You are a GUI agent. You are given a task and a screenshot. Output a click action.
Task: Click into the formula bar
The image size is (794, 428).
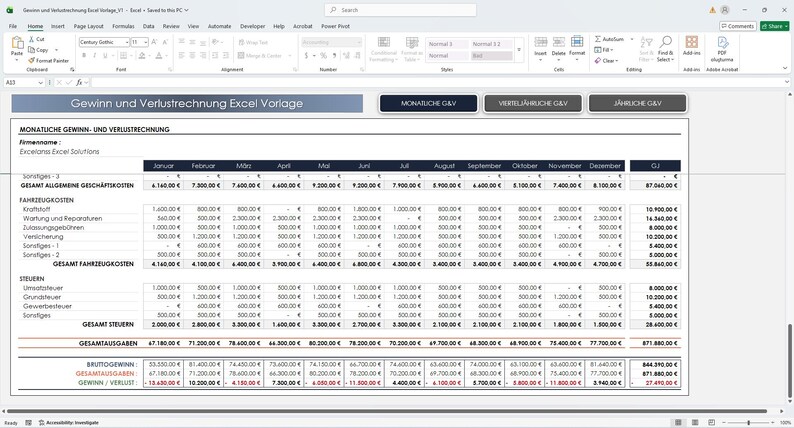click(x=438, y=82)
